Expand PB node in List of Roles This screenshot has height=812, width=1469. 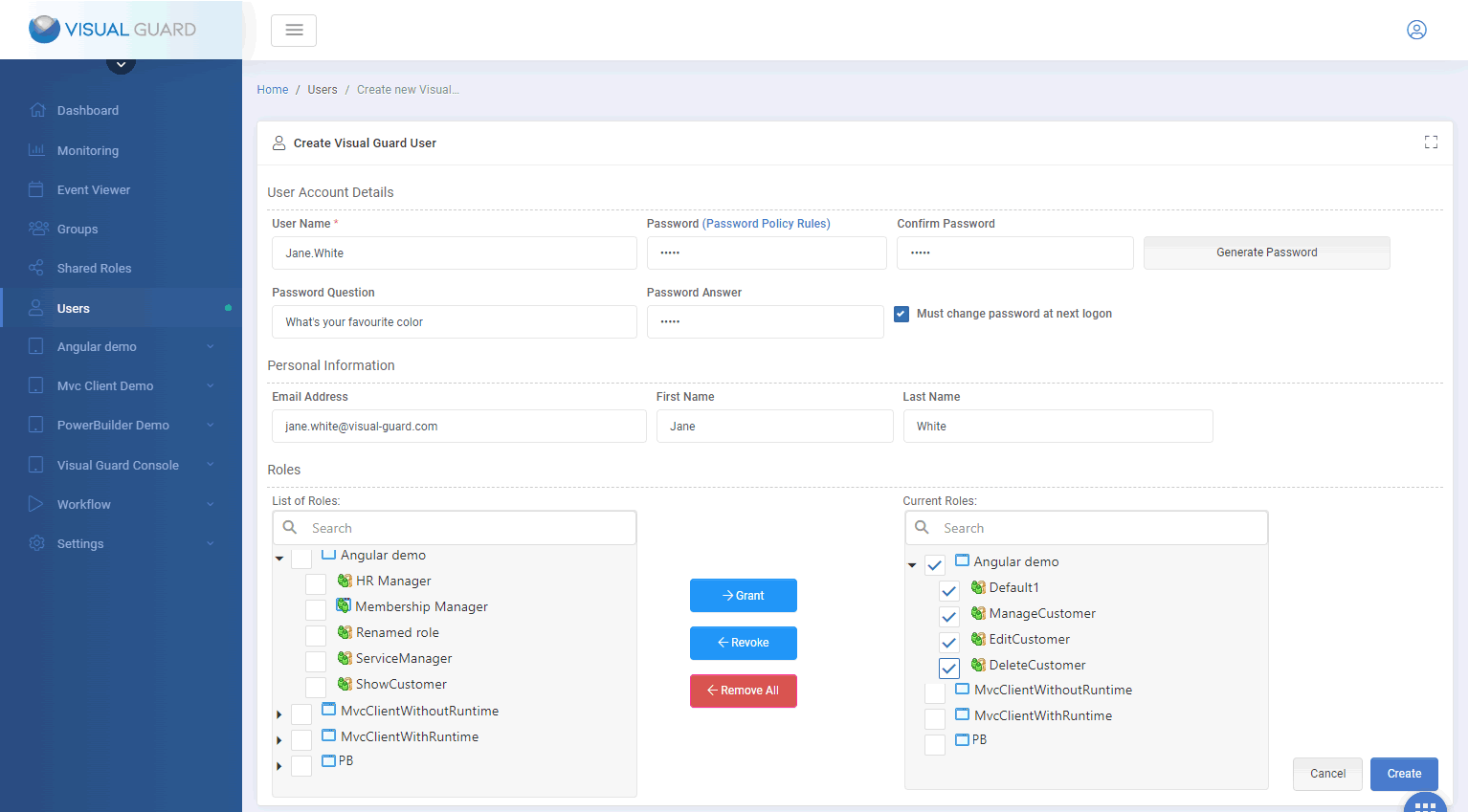point(278,766)
